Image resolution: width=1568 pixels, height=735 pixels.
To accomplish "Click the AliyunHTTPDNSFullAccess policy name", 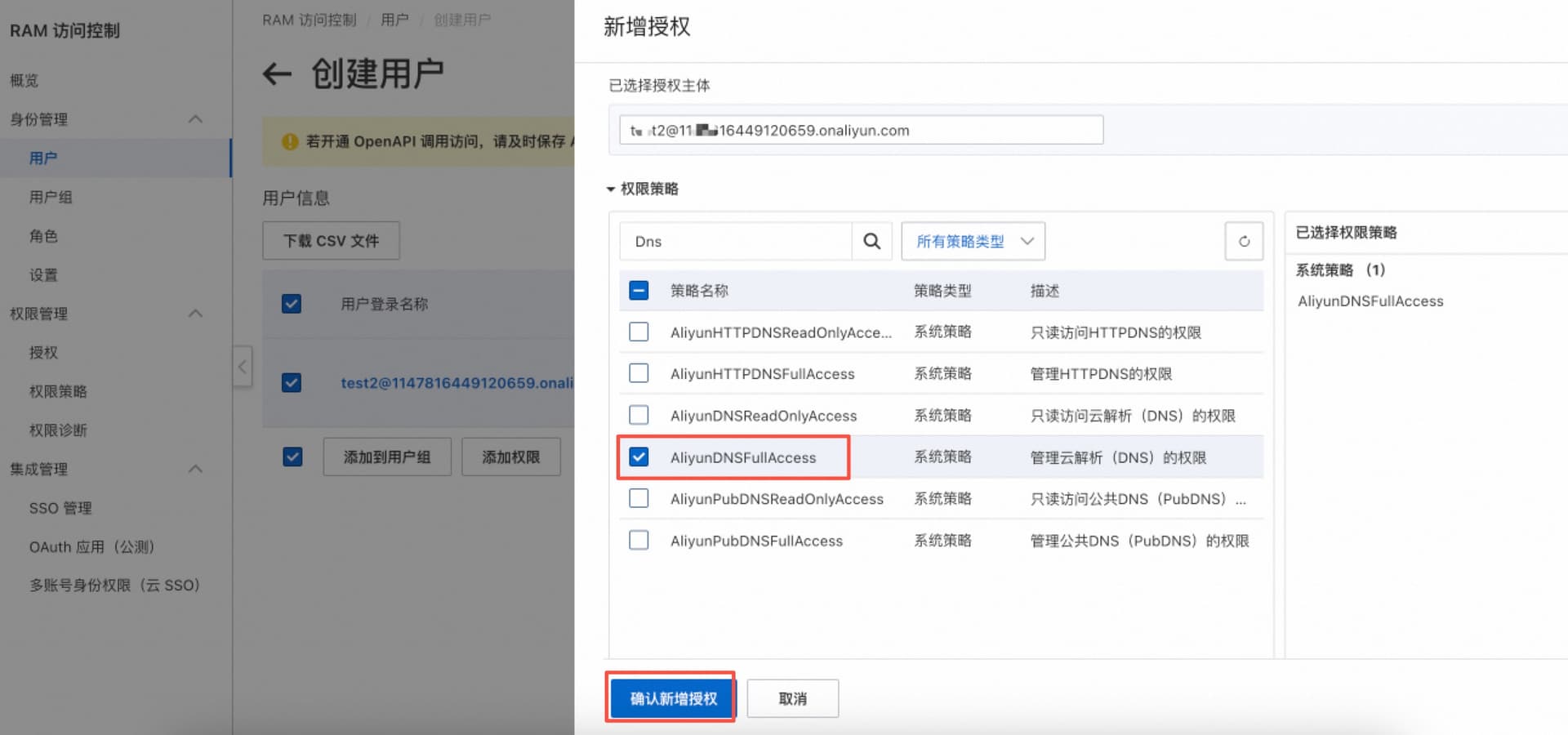I will [x=762, y=374].
